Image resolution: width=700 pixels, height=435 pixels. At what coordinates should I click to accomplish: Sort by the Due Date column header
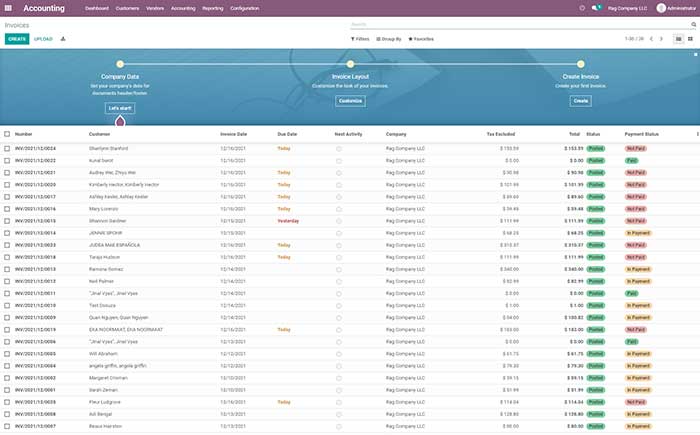tap(287, 134)
